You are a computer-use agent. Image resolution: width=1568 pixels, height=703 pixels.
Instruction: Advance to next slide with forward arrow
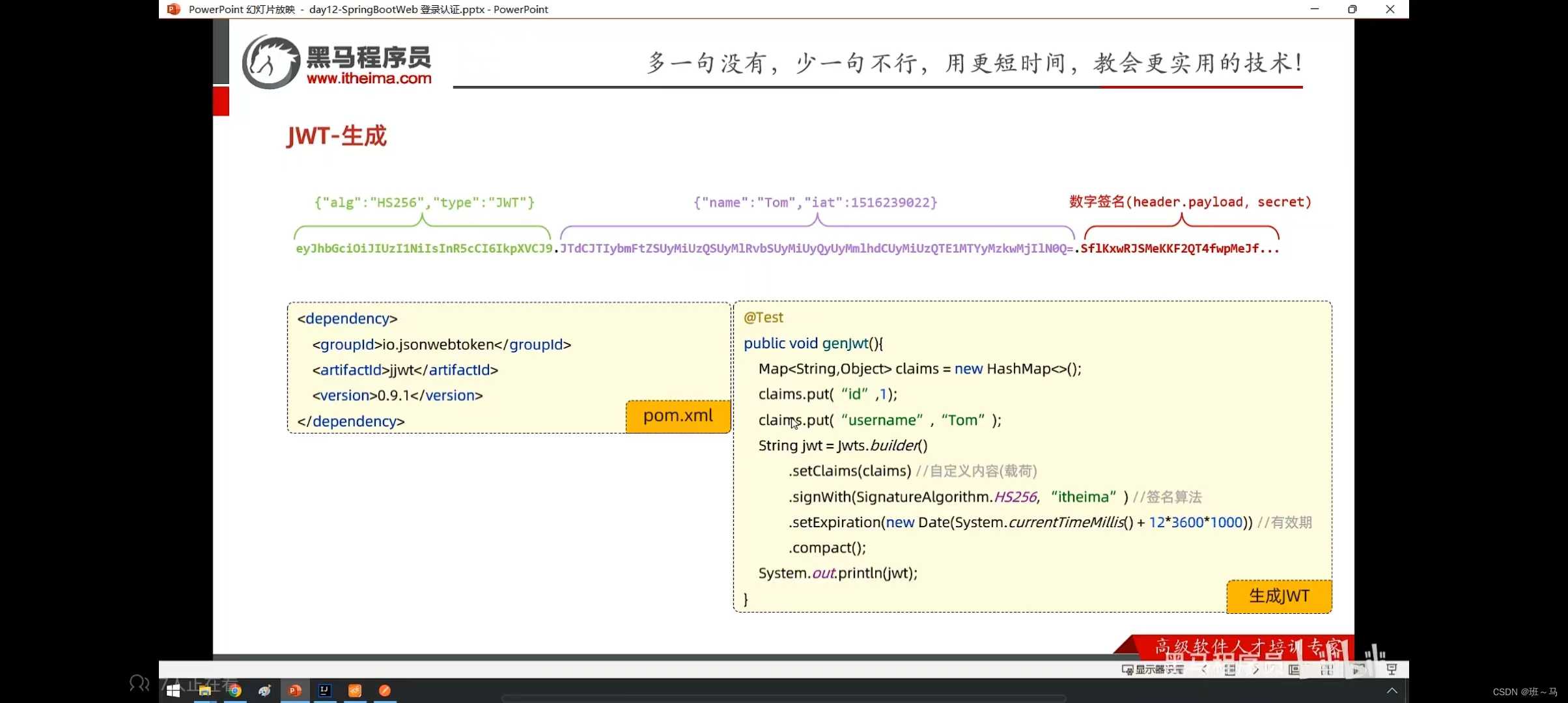click(x=1256, y=670)
